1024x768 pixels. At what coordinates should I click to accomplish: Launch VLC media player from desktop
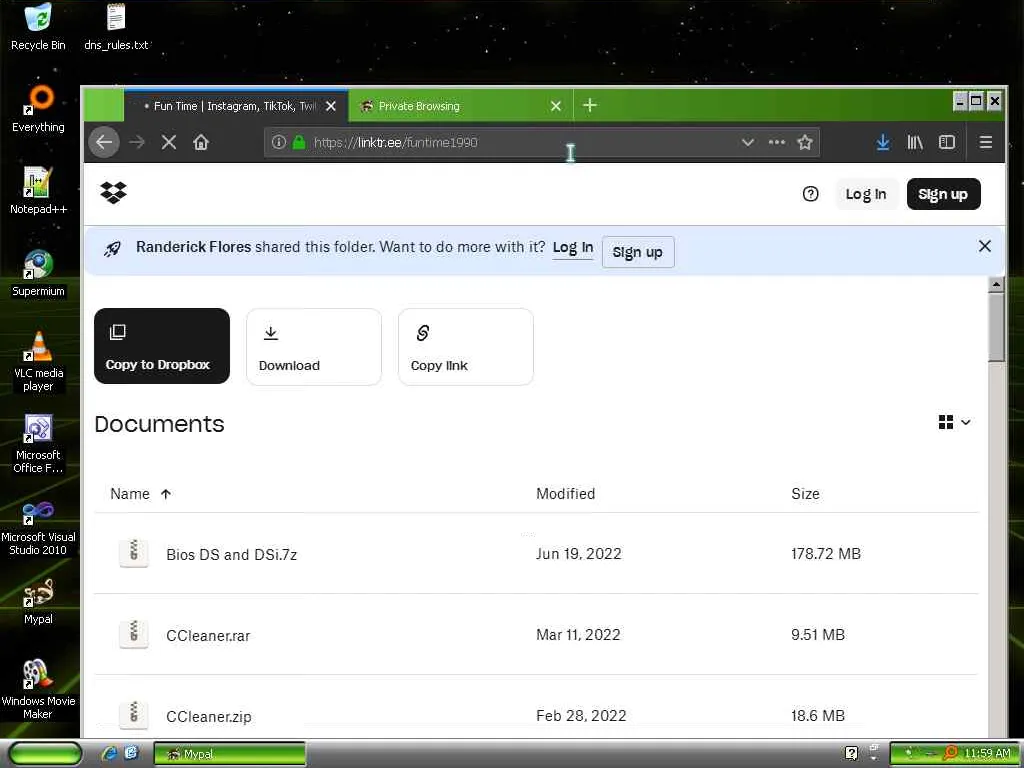tap(38, 360)
